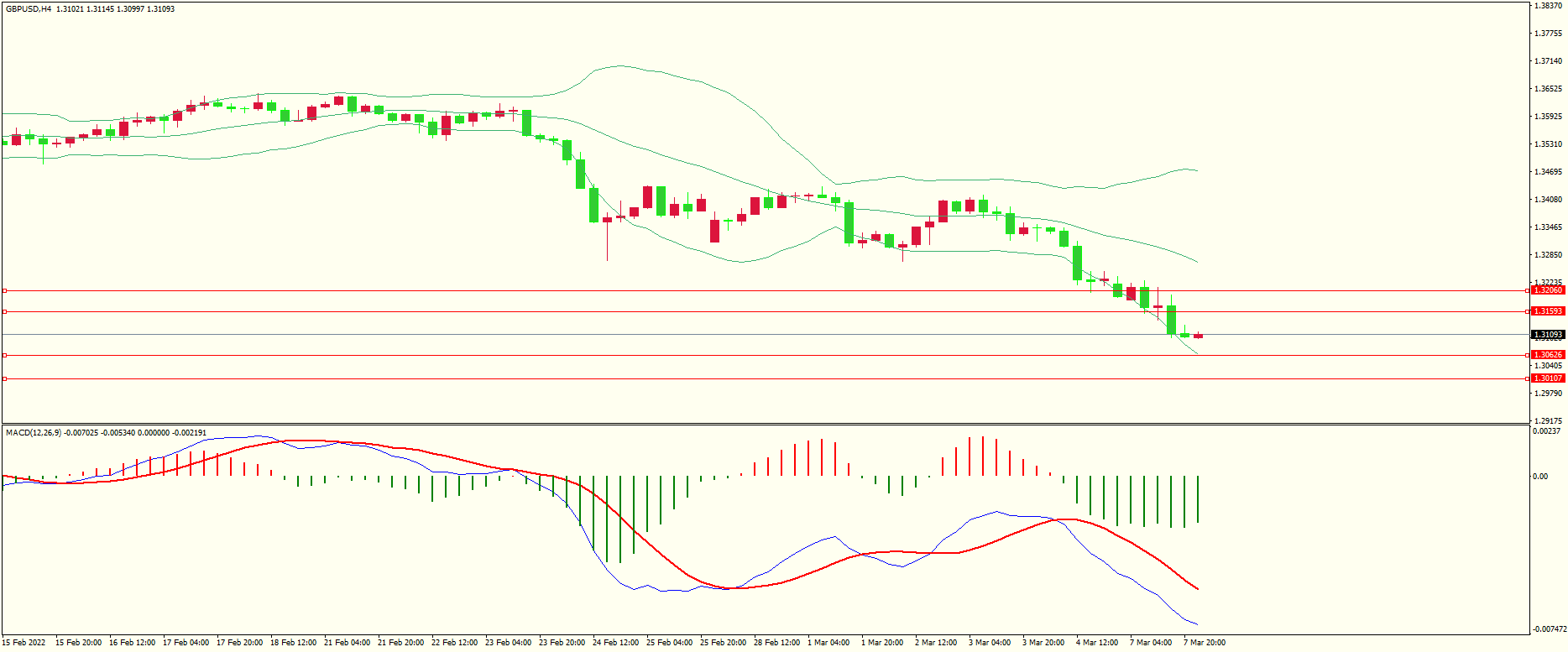
Task: Click the 3 Mar 04:00 time label
Action: click(990, 643)
